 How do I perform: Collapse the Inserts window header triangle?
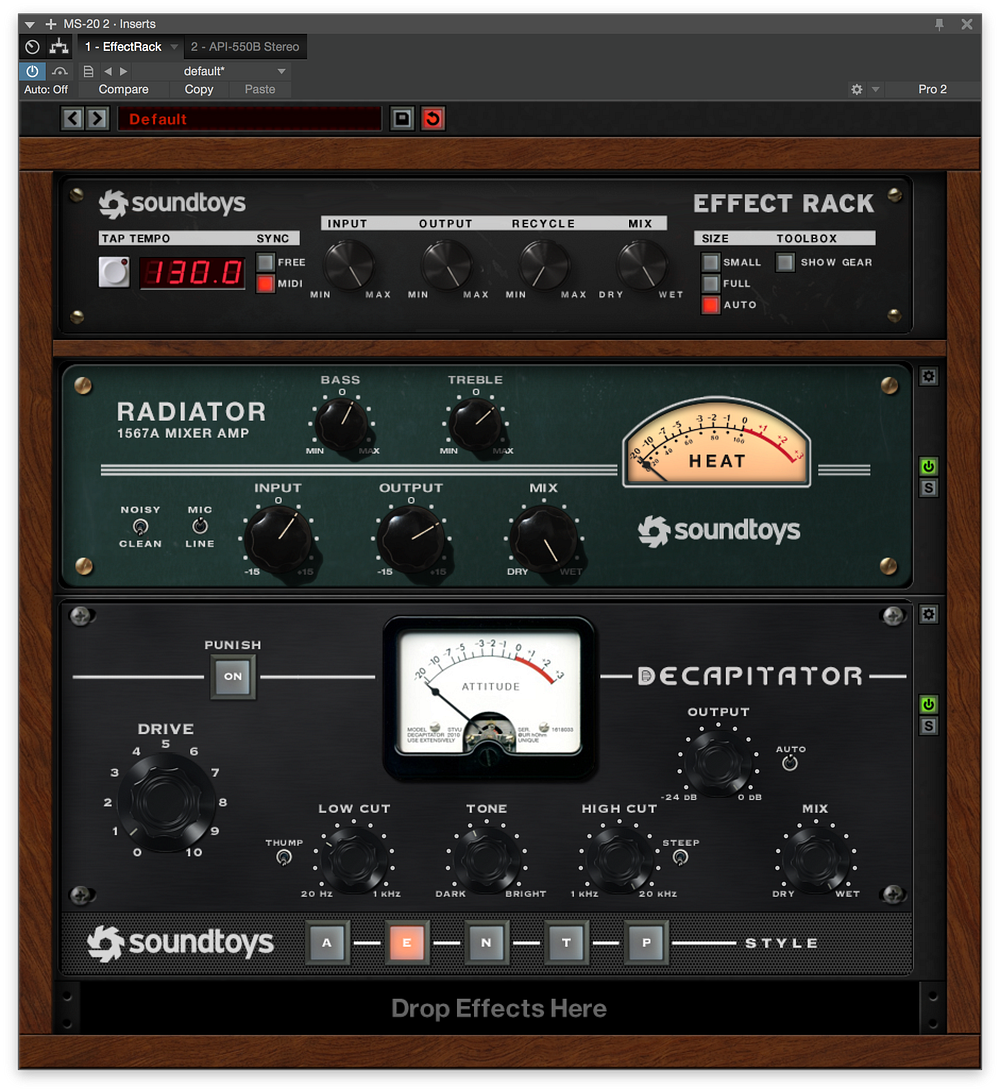pos(29,24)
